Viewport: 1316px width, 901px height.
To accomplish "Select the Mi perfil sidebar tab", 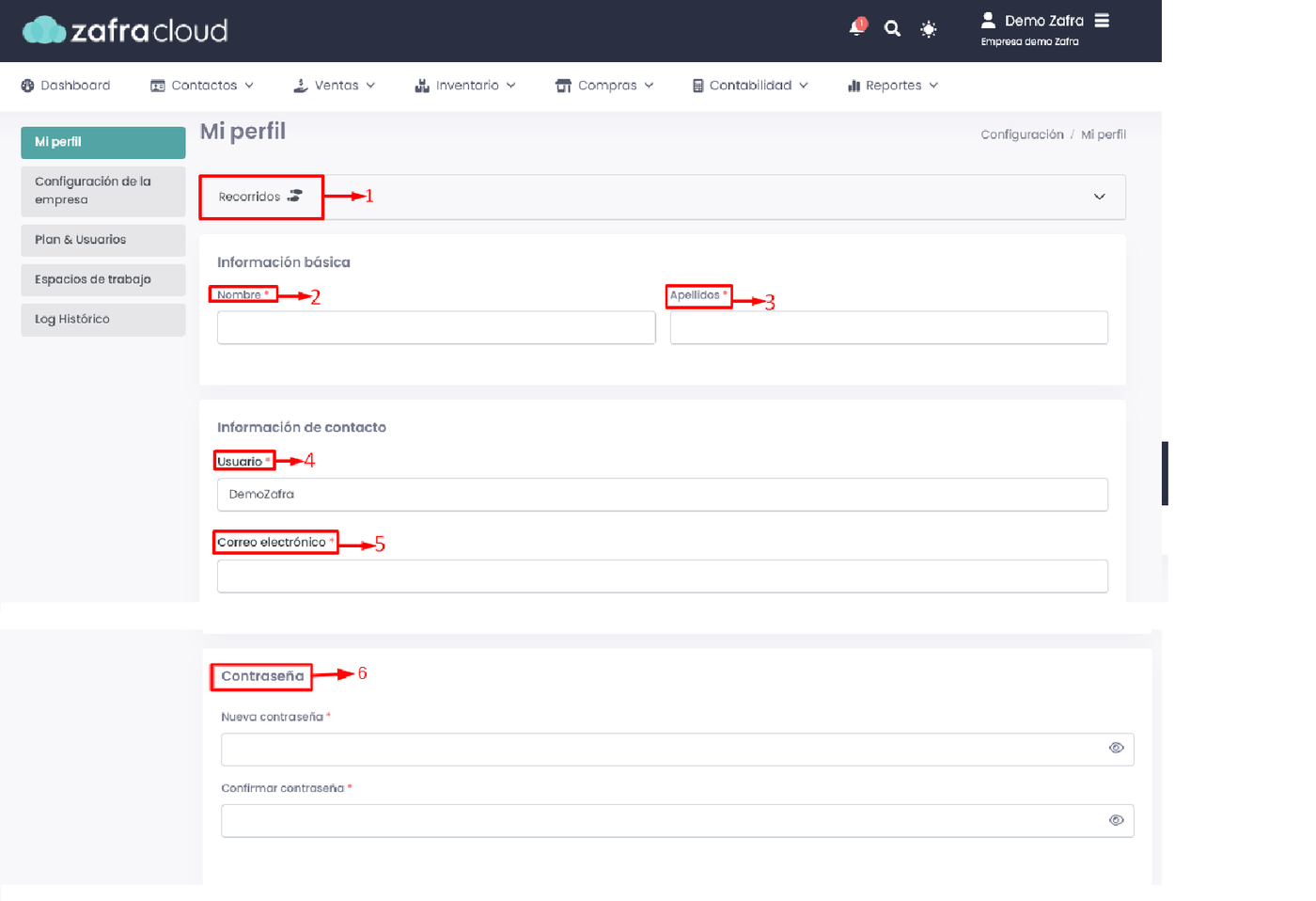I will 103,142.
